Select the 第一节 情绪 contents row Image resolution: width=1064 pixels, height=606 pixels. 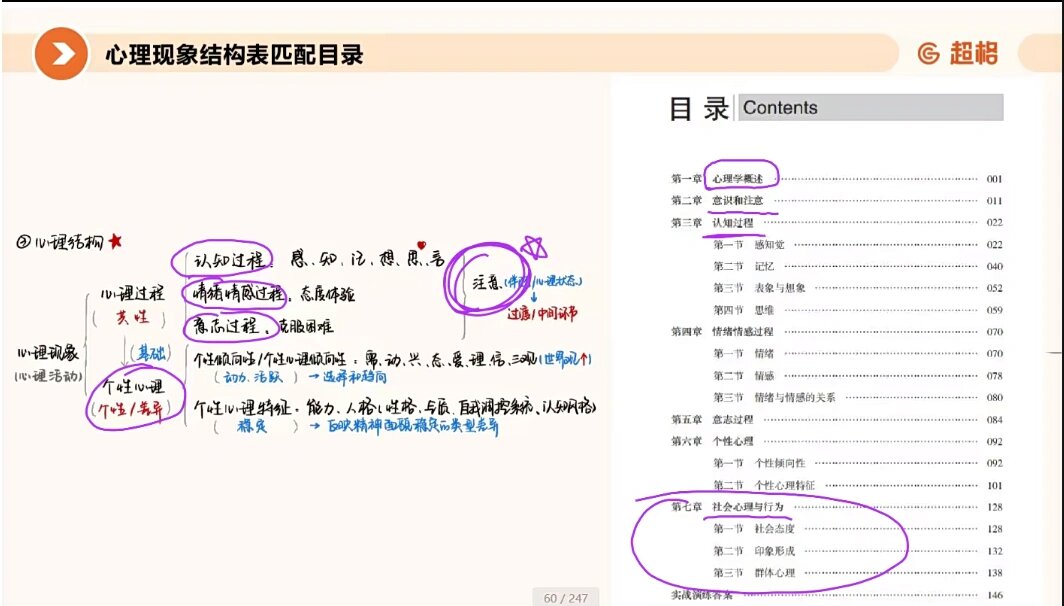[x=858, y=354]
